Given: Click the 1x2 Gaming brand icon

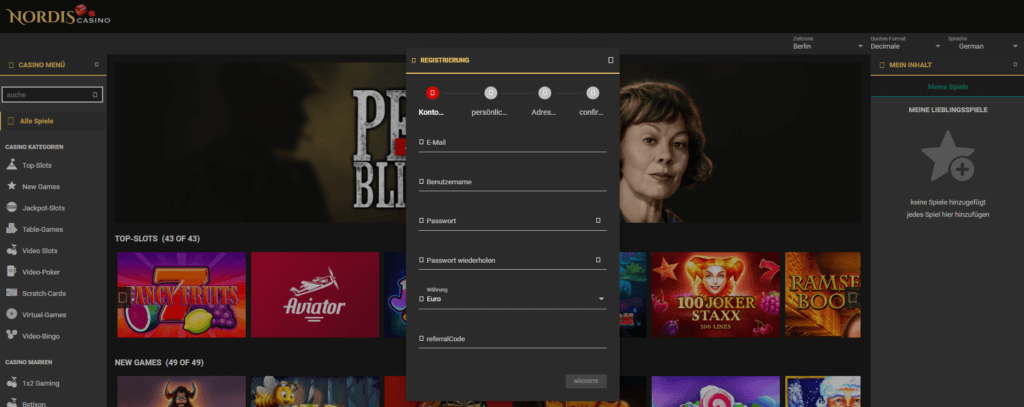Looking at the screenshot, I should click(x=11, y=383).
